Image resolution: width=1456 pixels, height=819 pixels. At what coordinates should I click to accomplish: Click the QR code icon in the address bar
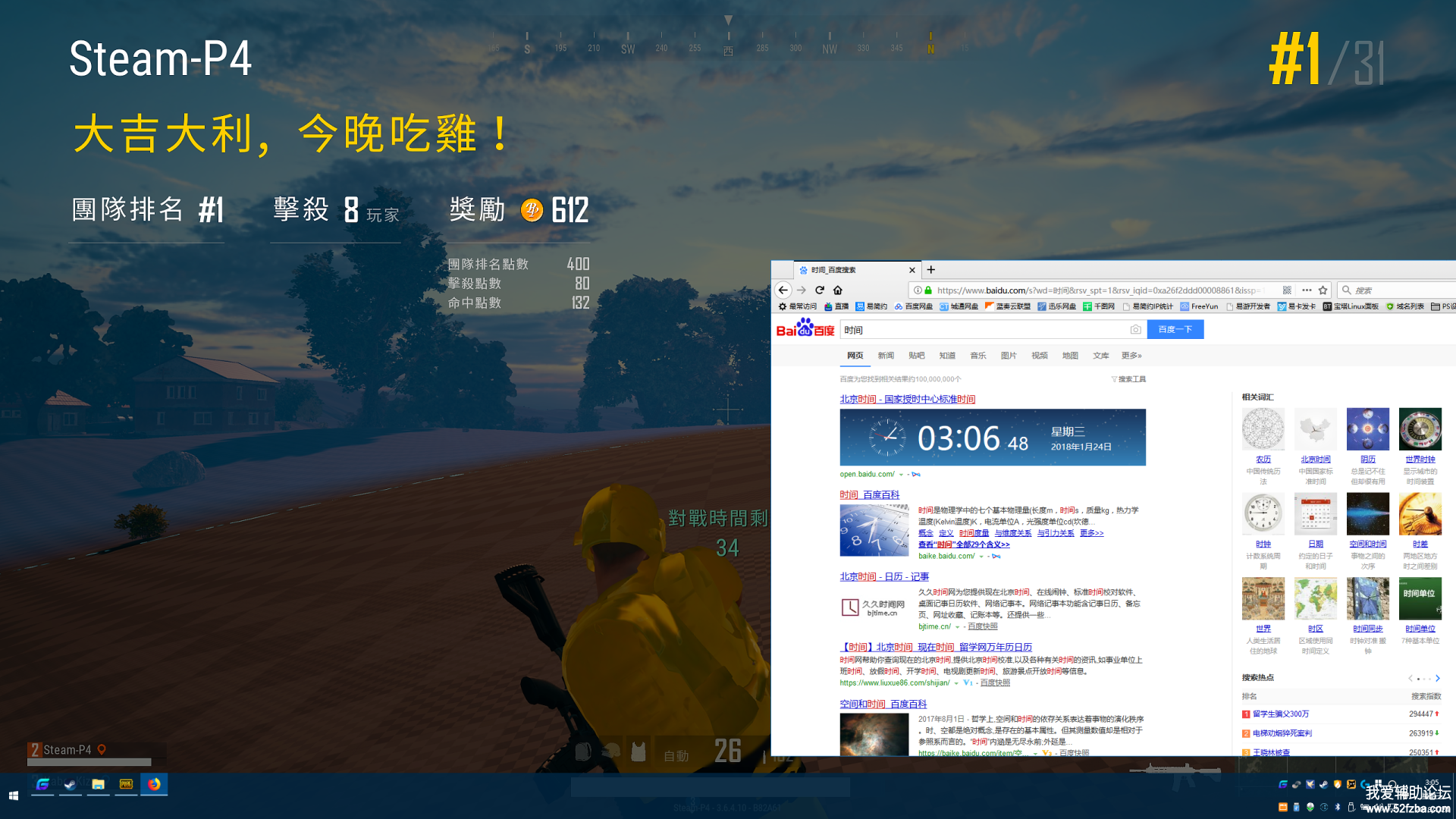click(1287, 290)
